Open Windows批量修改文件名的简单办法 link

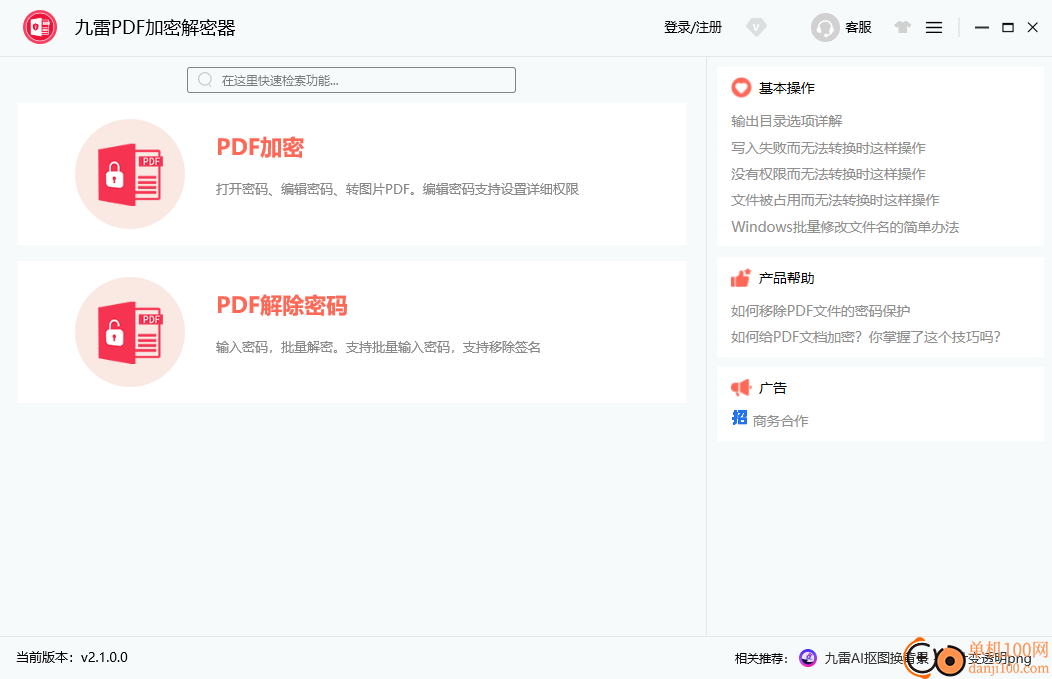pyautogui.click(x=845, y=227)
